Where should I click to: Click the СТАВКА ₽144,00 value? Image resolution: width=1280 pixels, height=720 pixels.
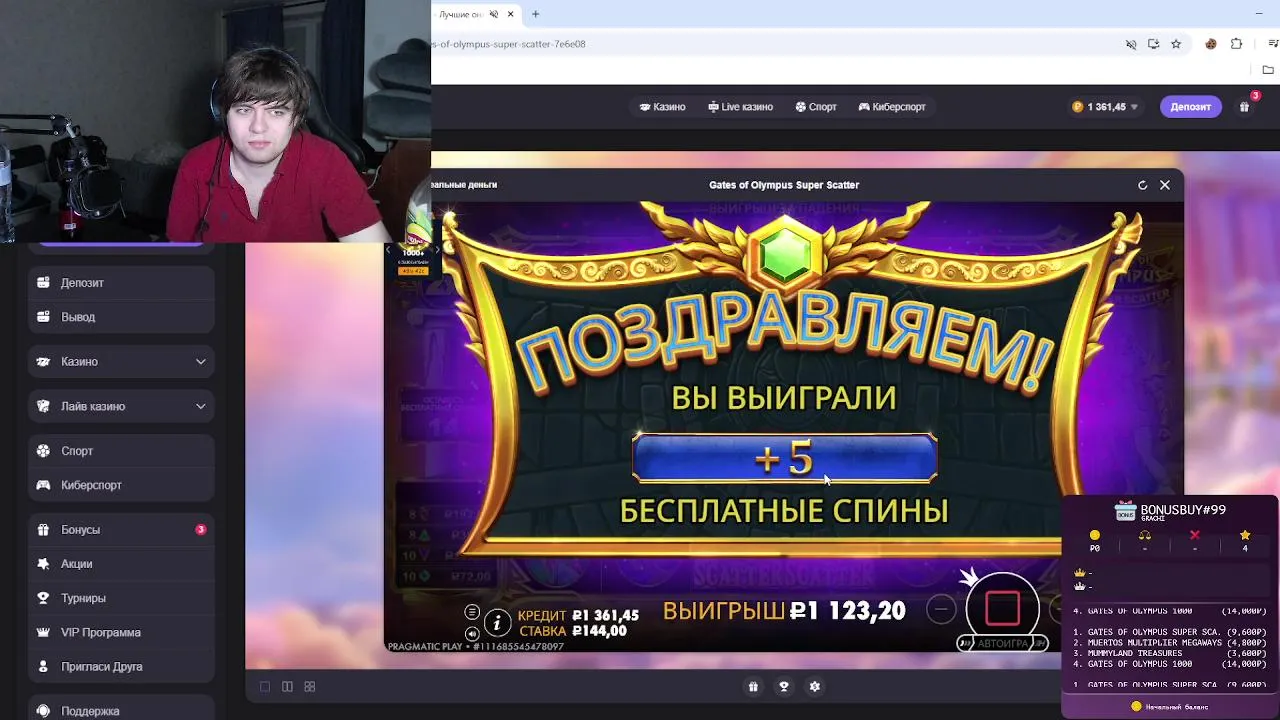pyautogui.click(x=599, y=631)
